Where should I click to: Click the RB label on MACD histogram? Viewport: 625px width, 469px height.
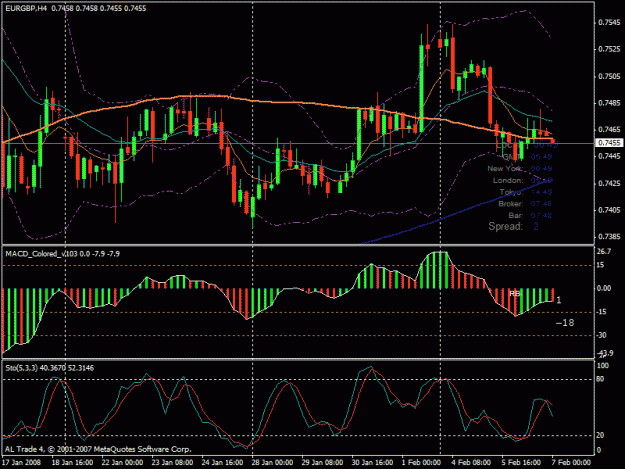click(x=515, y=294)
